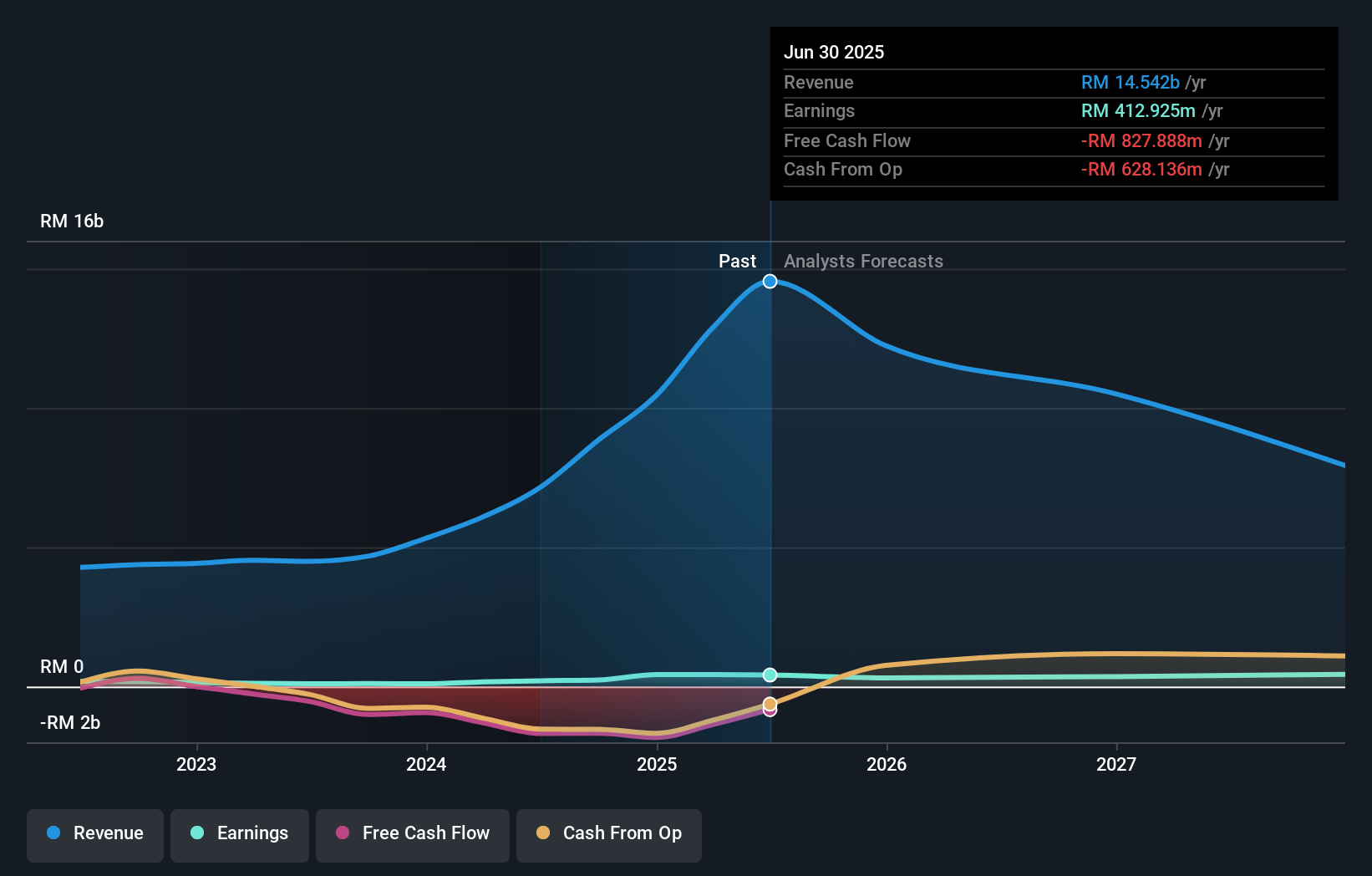Viewport: 1372px width, 876px height.
Task: Toggle the Revenue series visibility
Action: (94, 833)
